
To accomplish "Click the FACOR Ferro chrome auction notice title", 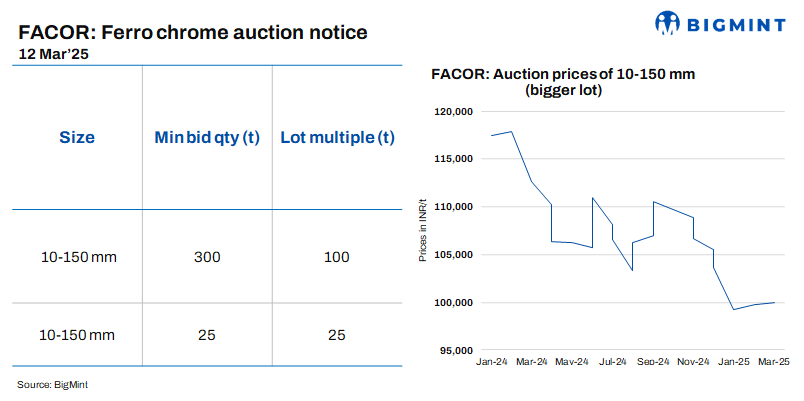I will pos(193,32).
